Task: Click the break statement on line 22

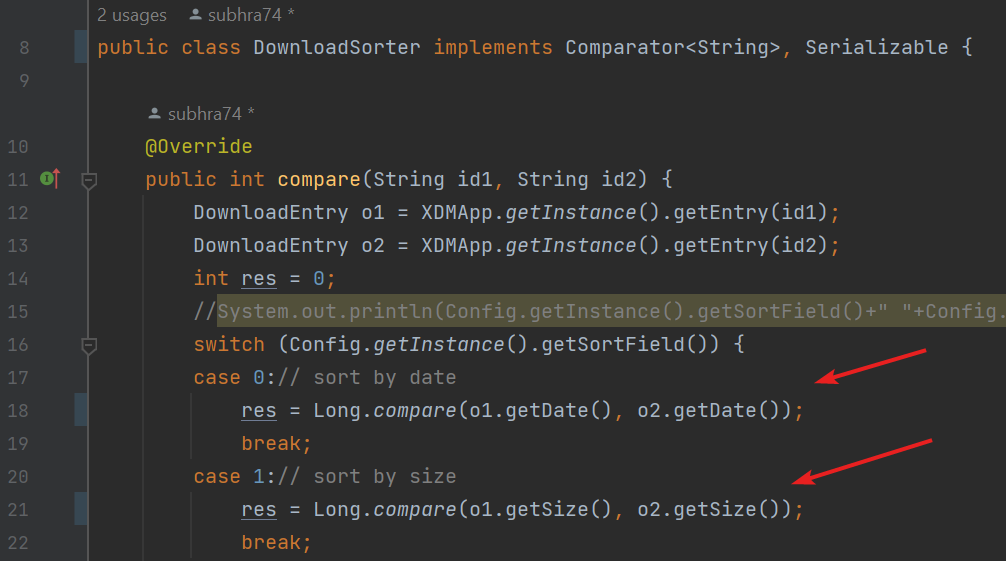Action: (277, 542)
